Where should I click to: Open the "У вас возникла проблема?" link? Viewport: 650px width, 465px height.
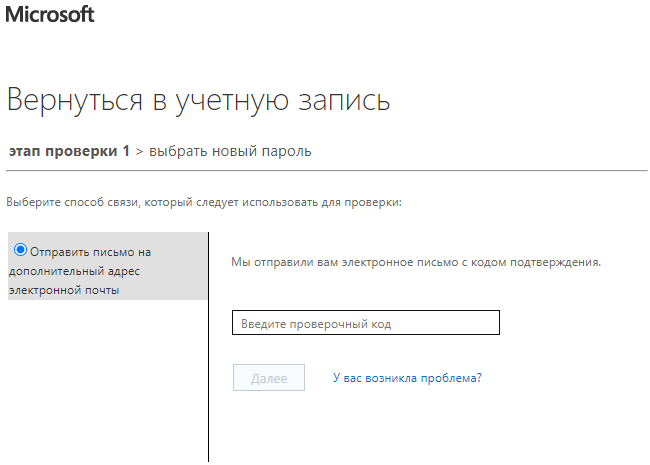(x=407, y=378)
